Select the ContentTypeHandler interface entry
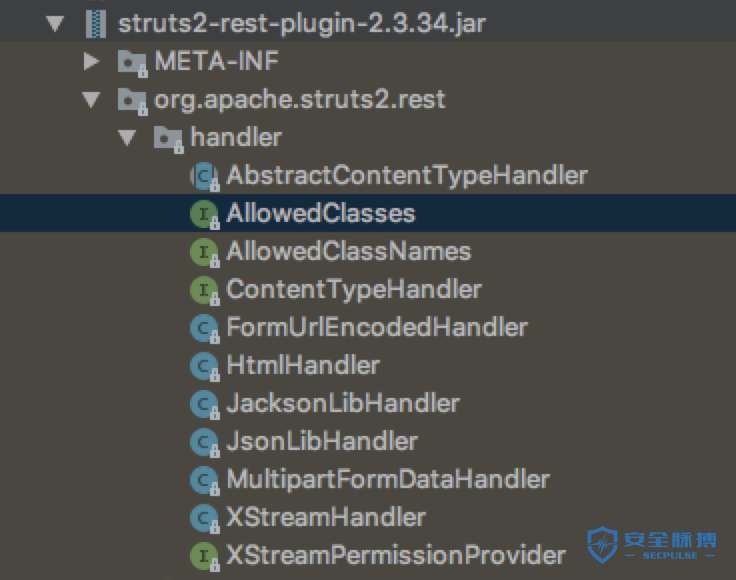 [x=354, y=289]
